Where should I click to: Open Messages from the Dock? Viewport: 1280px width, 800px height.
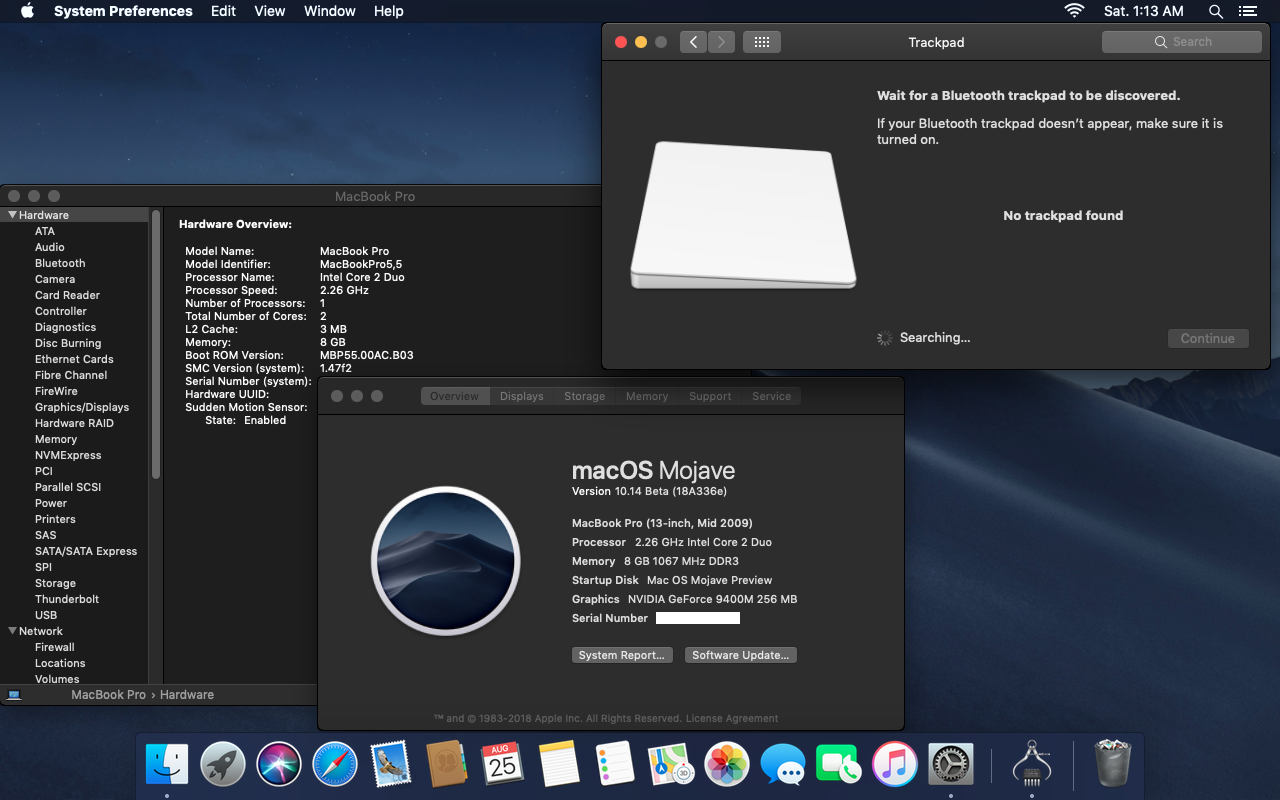click(783, 765)
